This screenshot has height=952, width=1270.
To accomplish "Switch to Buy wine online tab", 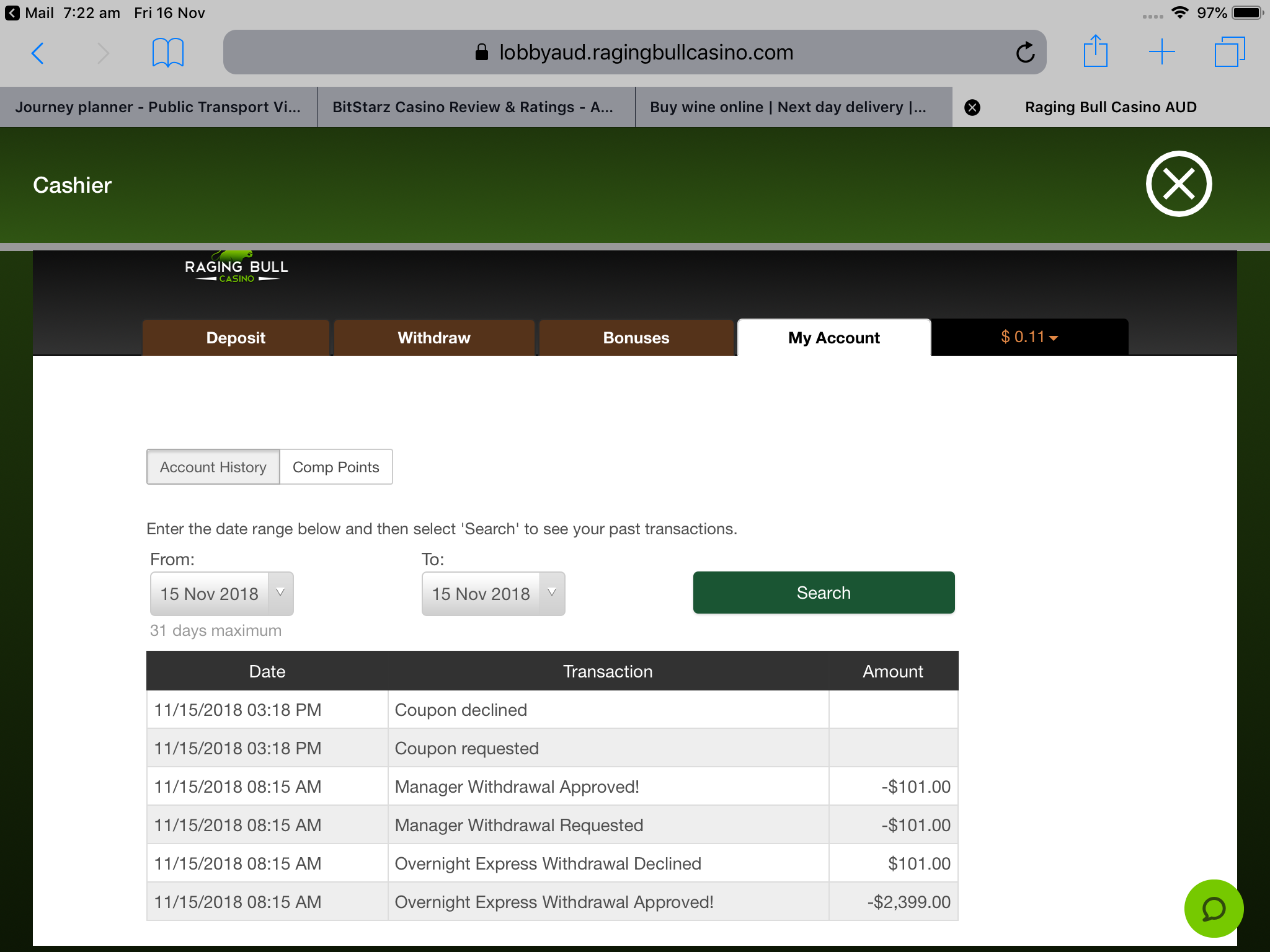I will tap(794, 107).
